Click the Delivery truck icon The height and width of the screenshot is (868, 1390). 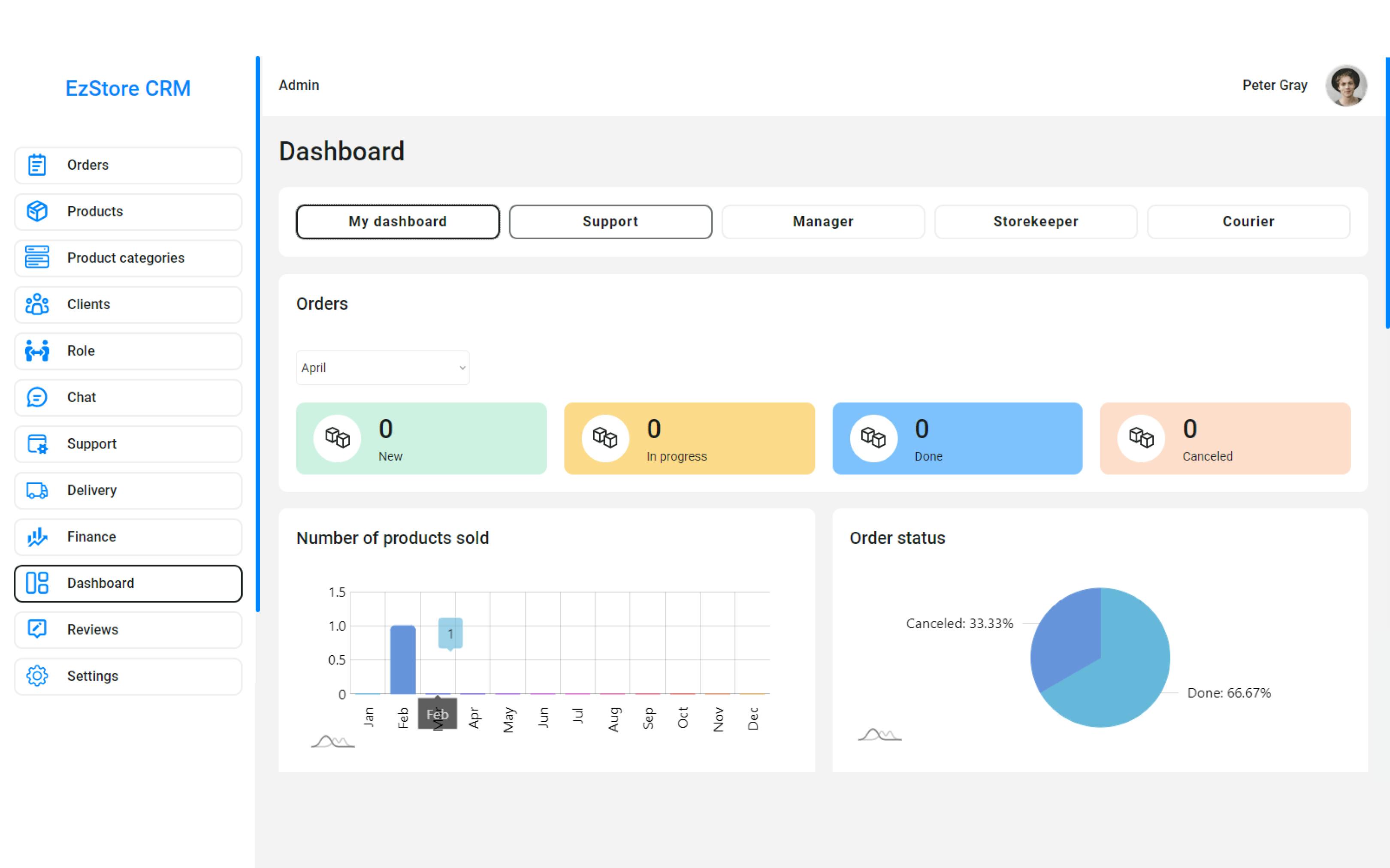[37, 490]
